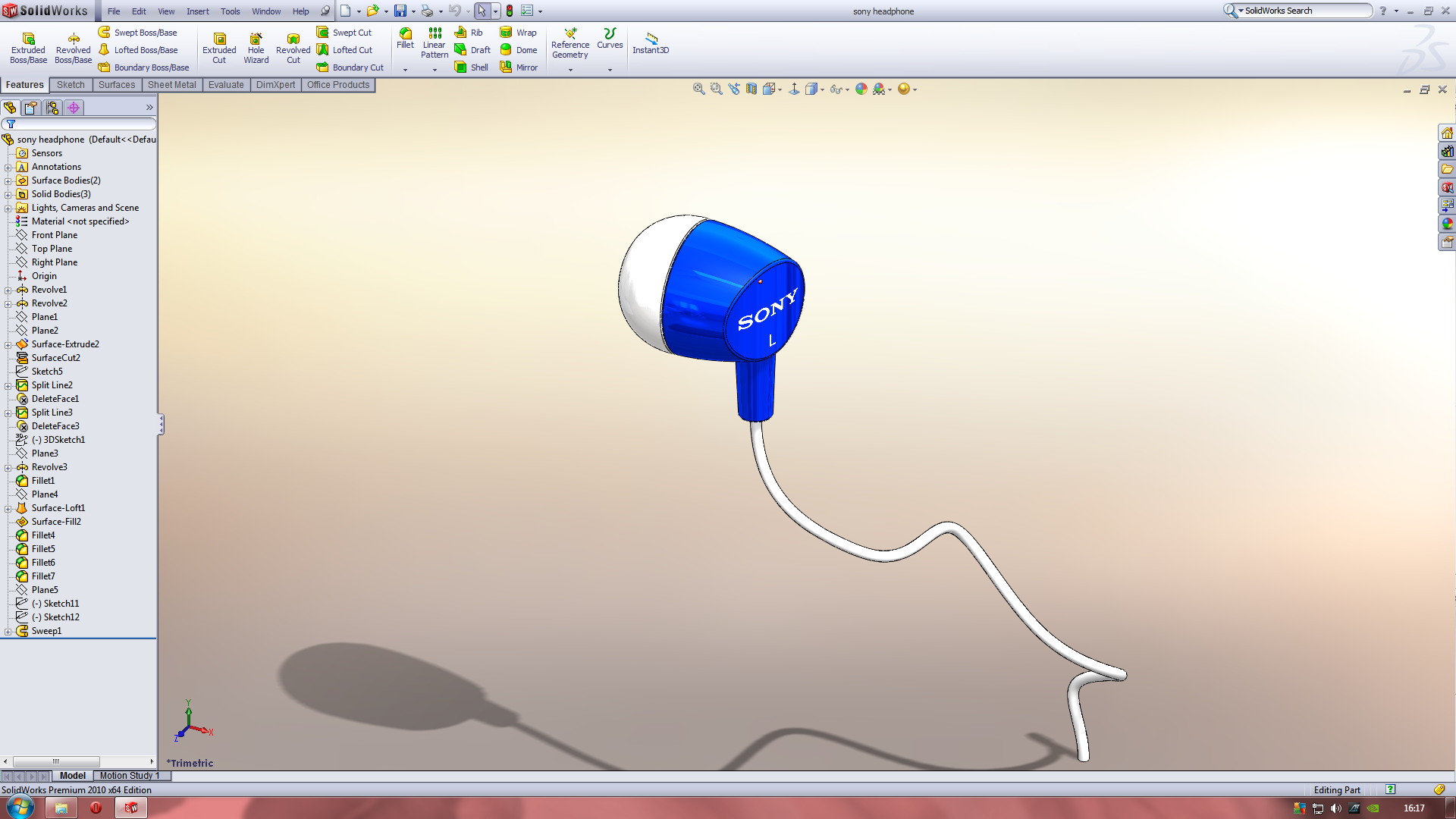
Task: Select the Revolved Boss/Base tool
Action: tap(73, 49)
